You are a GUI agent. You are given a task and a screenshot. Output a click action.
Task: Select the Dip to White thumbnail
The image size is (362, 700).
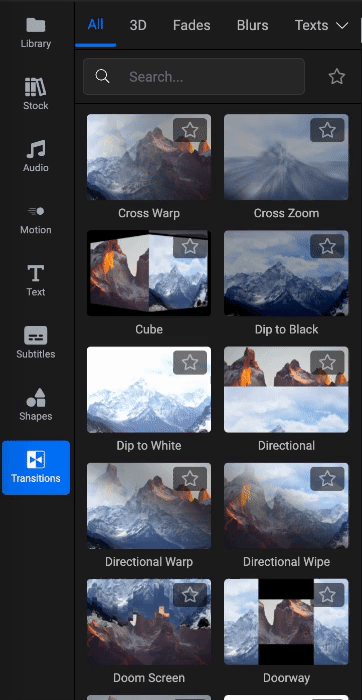[149, 389]
